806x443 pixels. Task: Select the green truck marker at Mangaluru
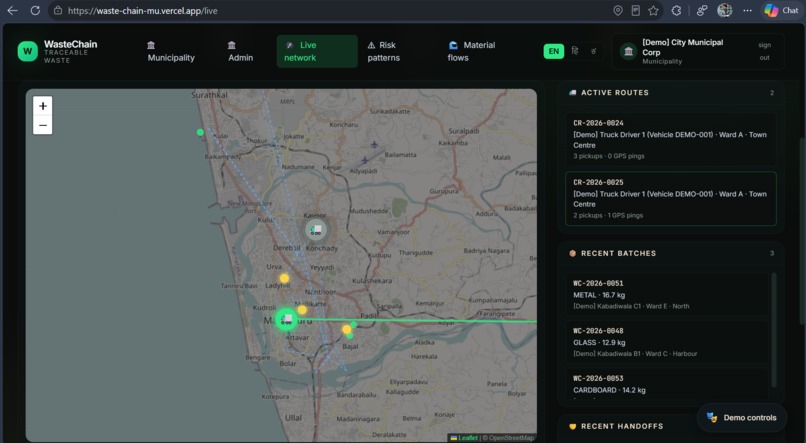tap(286, 320)
